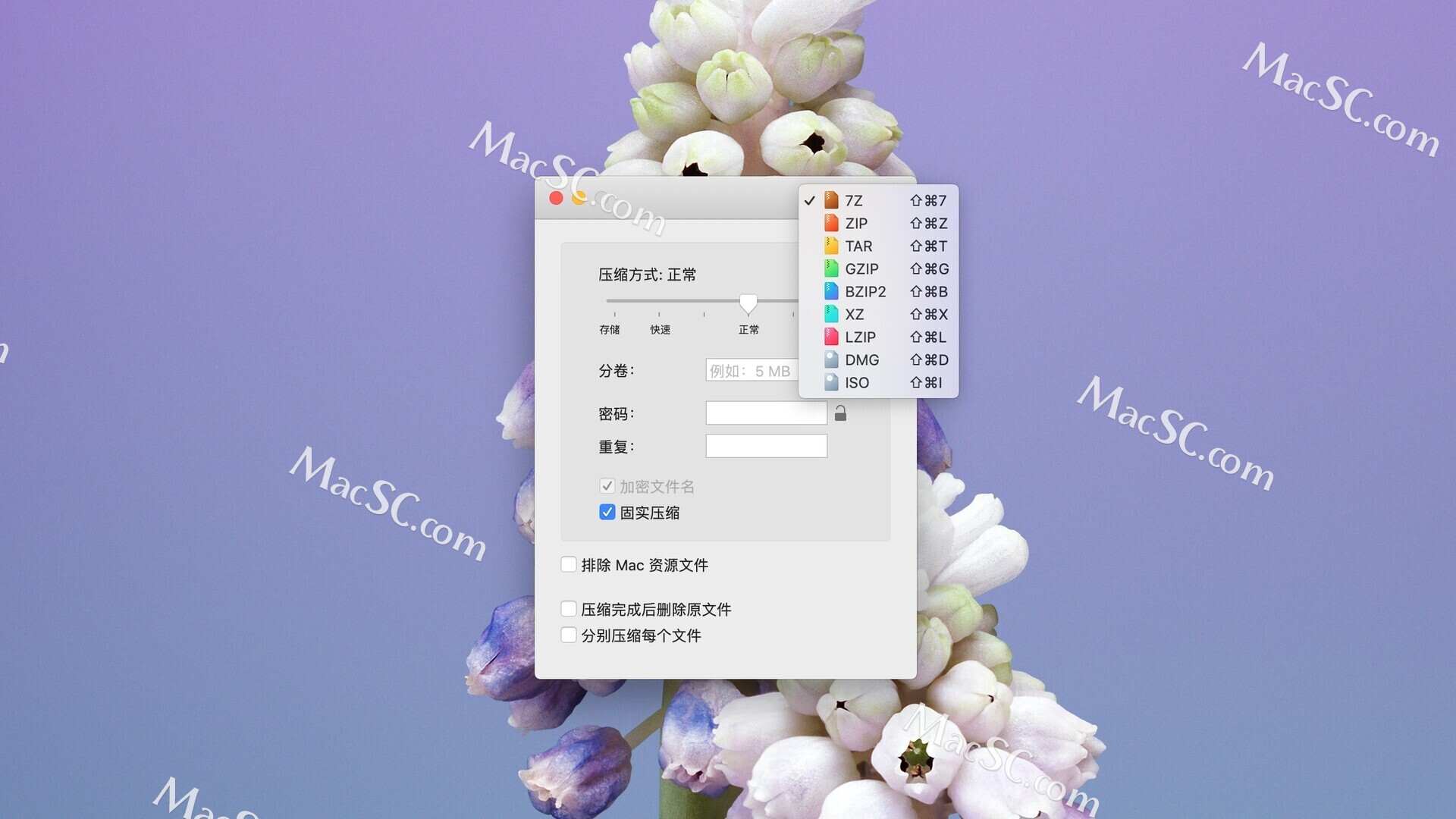Click the DMG disk image icon
The image size is (1456, 819).
point(831,359)
